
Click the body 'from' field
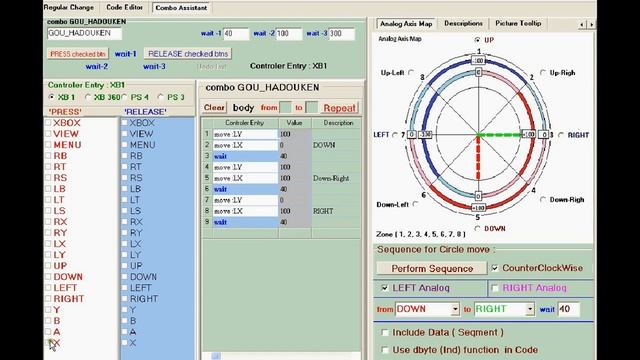point(286,108)
